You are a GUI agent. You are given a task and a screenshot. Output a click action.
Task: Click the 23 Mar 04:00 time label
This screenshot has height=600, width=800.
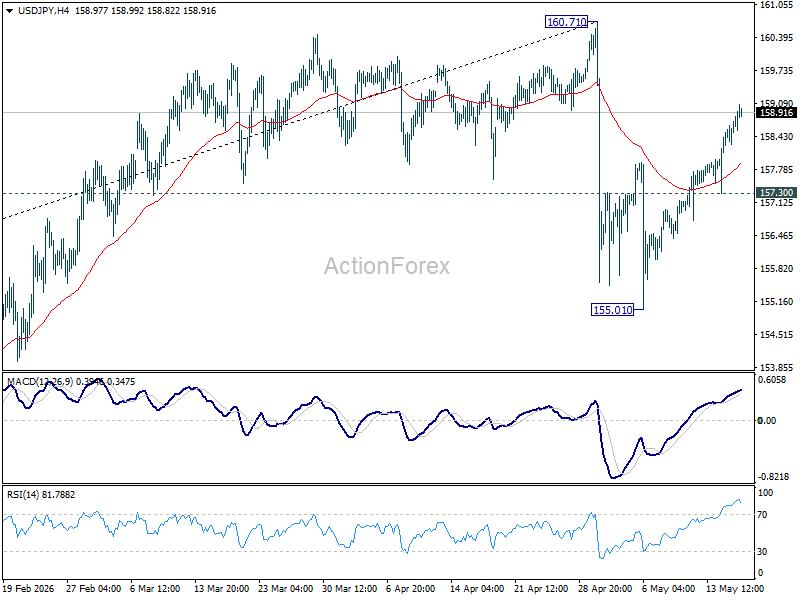click(x=286, y=588)
